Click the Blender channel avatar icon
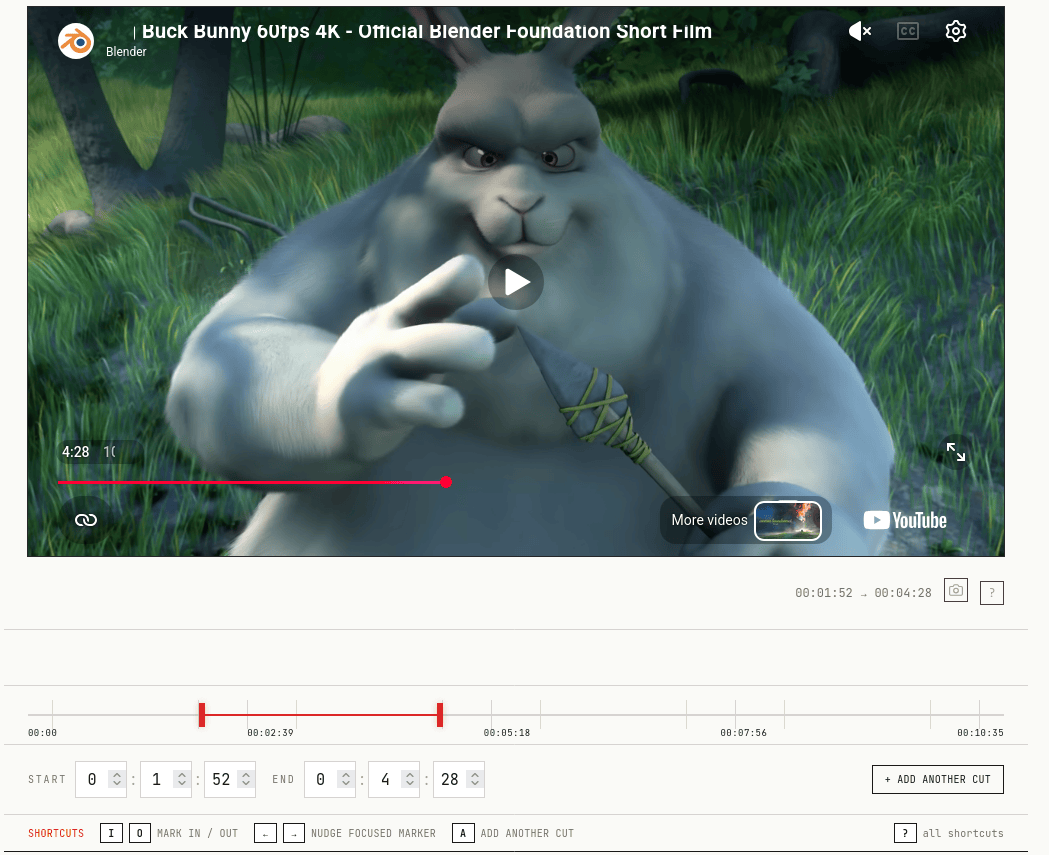This screenshot has width=1049, height=855. coord(76,41)
